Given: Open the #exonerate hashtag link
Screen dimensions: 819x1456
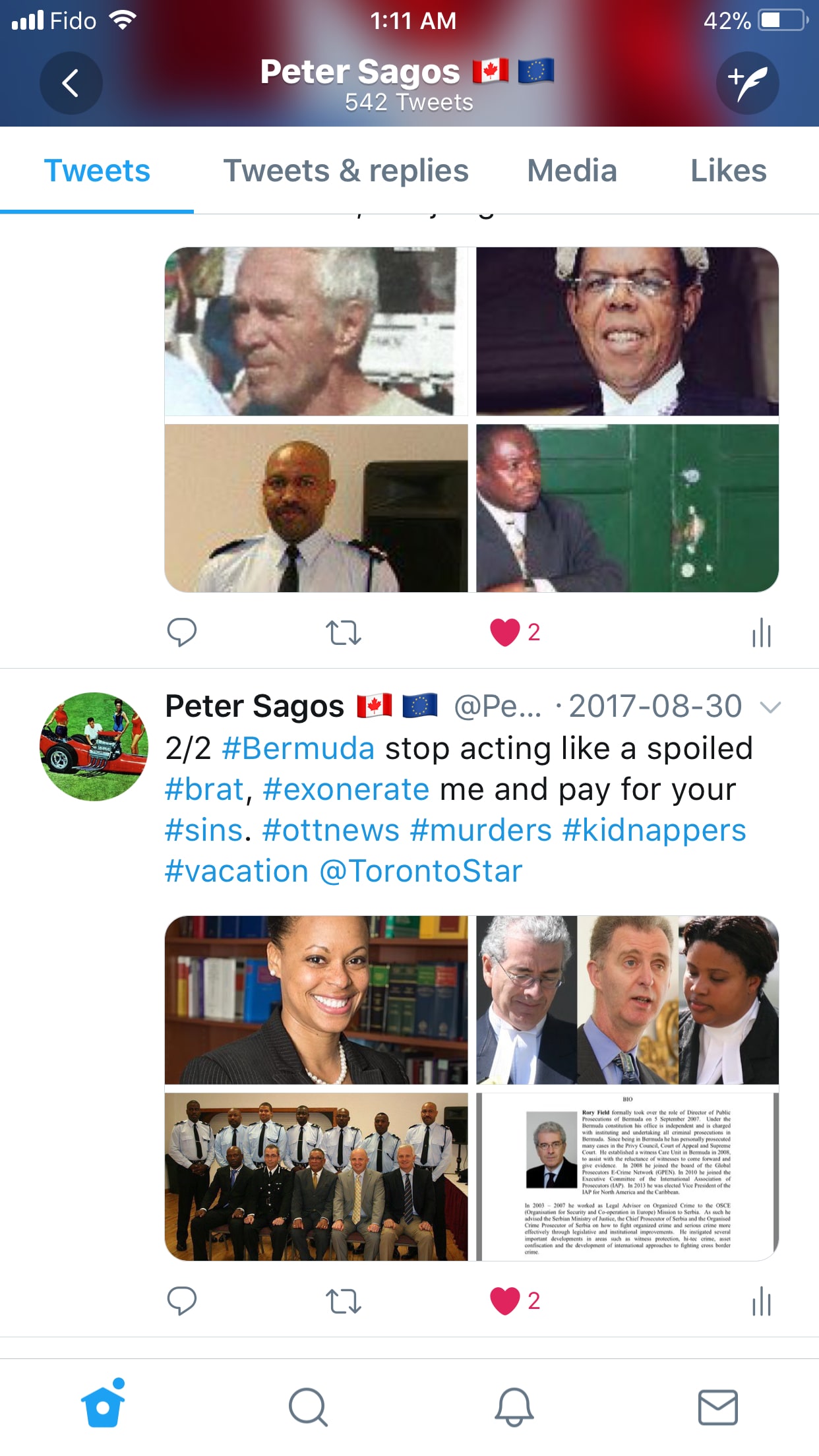Looking at the screenshot, I should [346, 789].
